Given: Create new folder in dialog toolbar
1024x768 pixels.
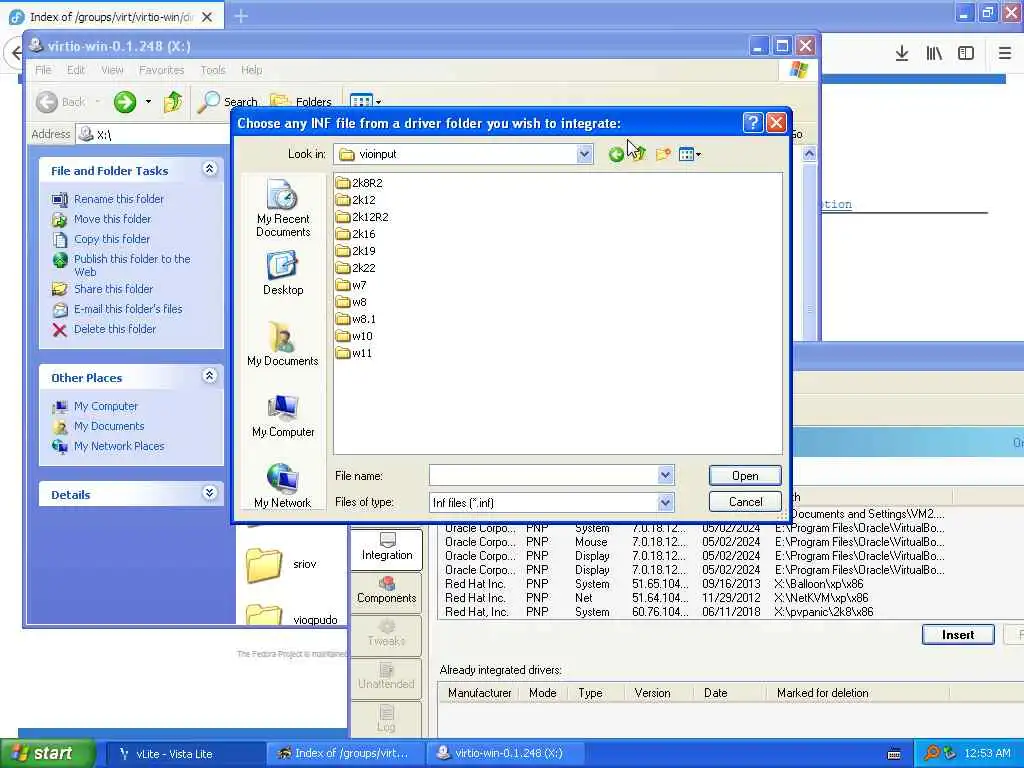Looking at the screenshot, I should click(x=663, y=154).
